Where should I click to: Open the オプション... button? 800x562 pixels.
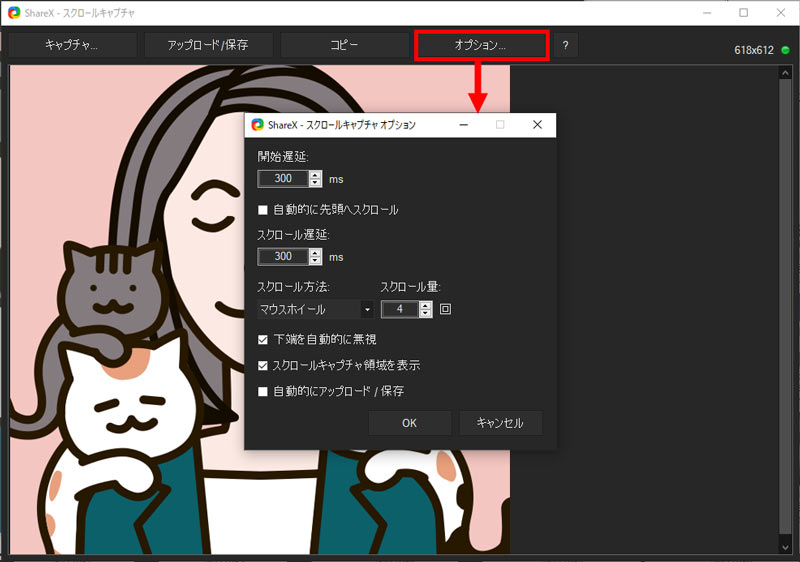click(481, 45)
